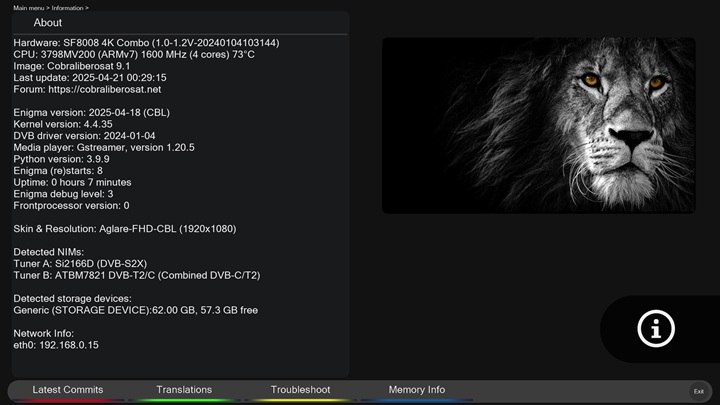
Task: Open Latest Commits with the red button
Action: tap(68, 390)
